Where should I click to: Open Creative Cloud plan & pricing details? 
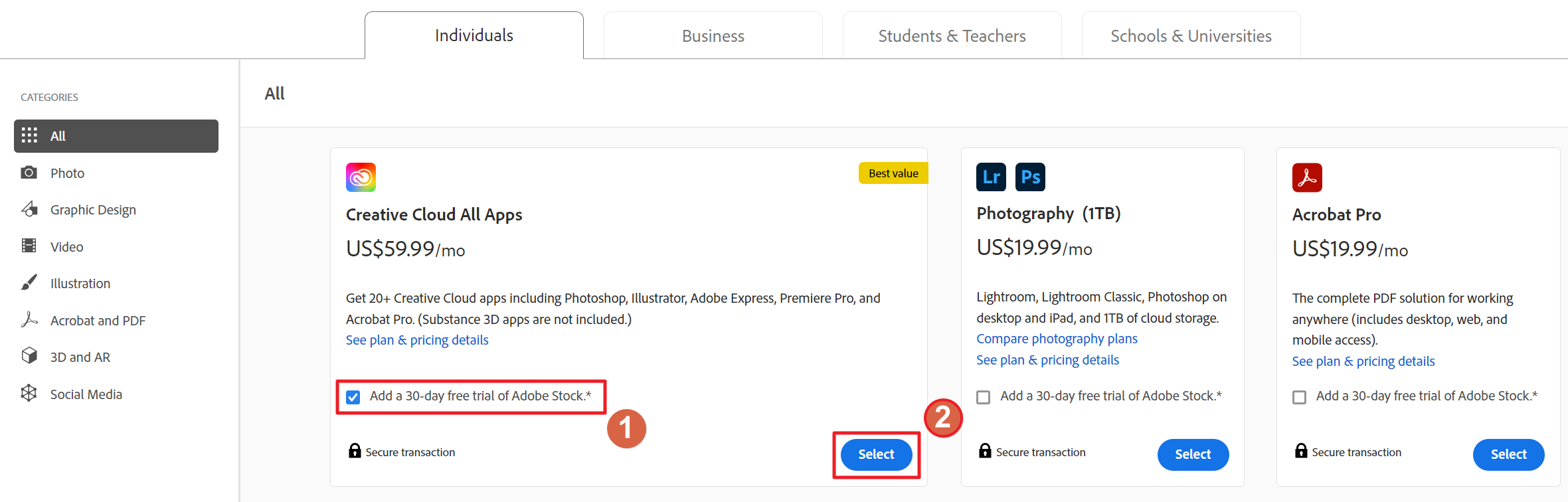tap(417, 340)
